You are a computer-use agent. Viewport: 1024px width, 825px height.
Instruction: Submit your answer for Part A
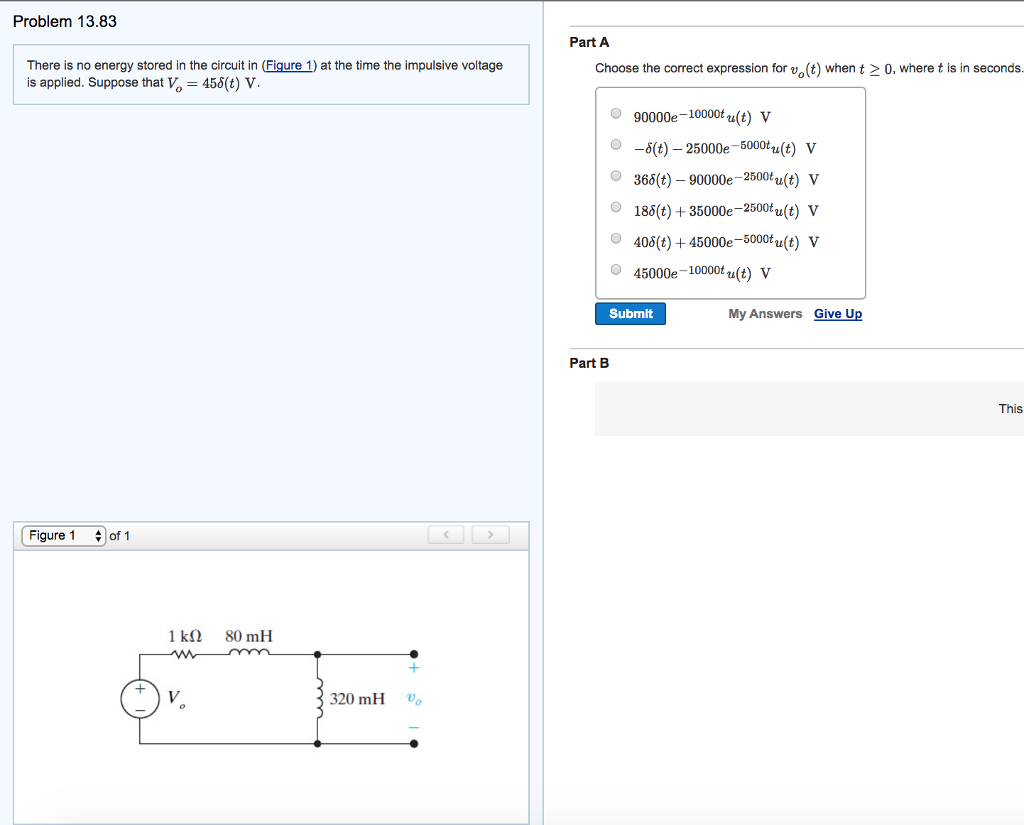pos(630,313)
